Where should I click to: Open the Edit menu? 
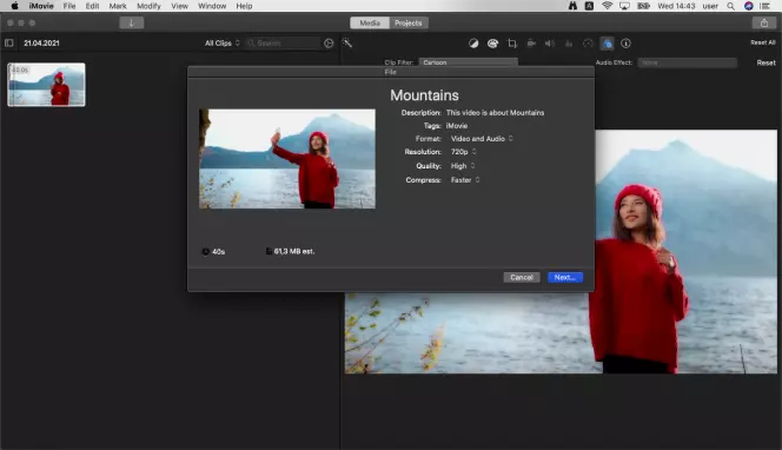tap(92, 6)
